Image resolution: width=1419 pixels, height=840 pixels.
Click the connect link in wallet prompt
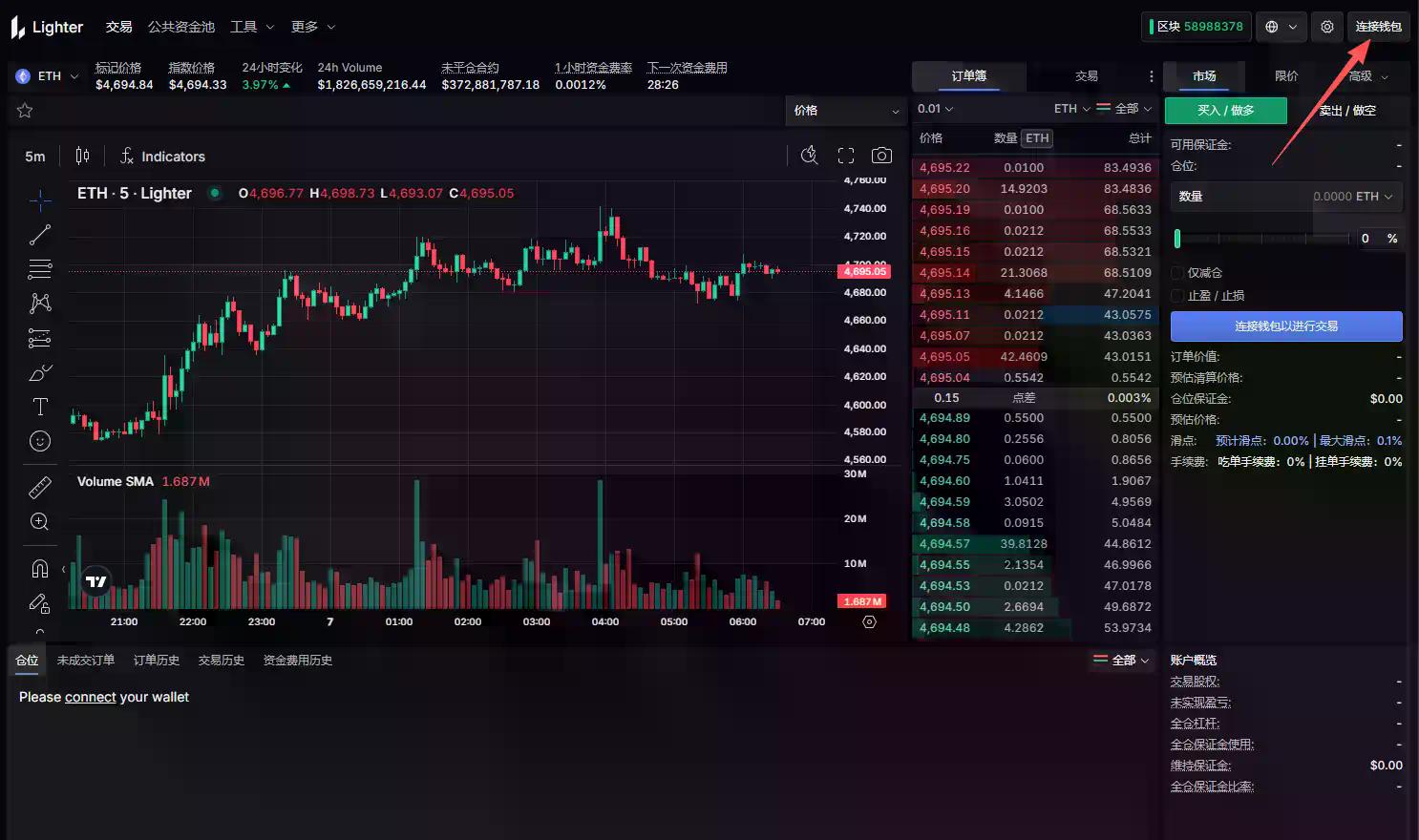click(91, 697)
